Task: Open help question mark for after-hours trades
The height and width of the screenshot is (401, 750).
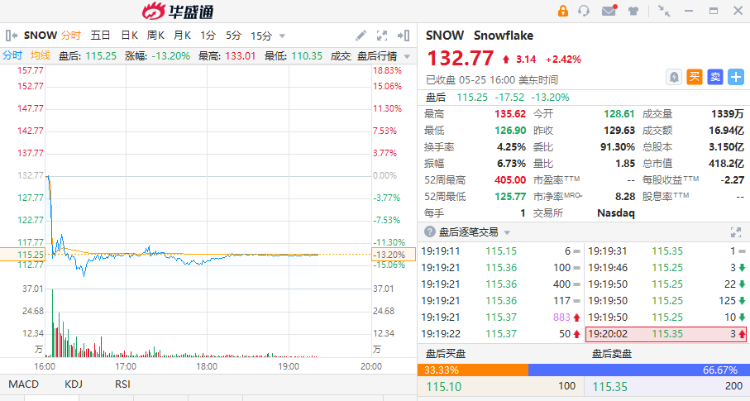Action: (x=430, y=232)
